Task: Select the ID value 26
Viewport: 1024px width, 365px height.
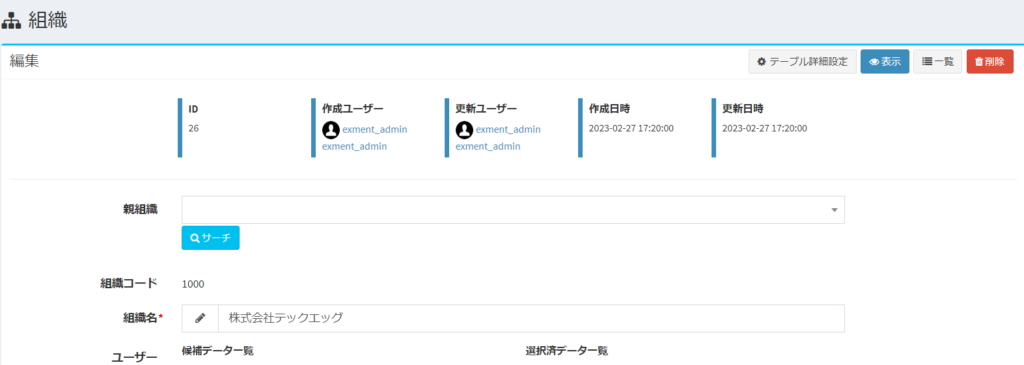Action: [x=193, y=129]
